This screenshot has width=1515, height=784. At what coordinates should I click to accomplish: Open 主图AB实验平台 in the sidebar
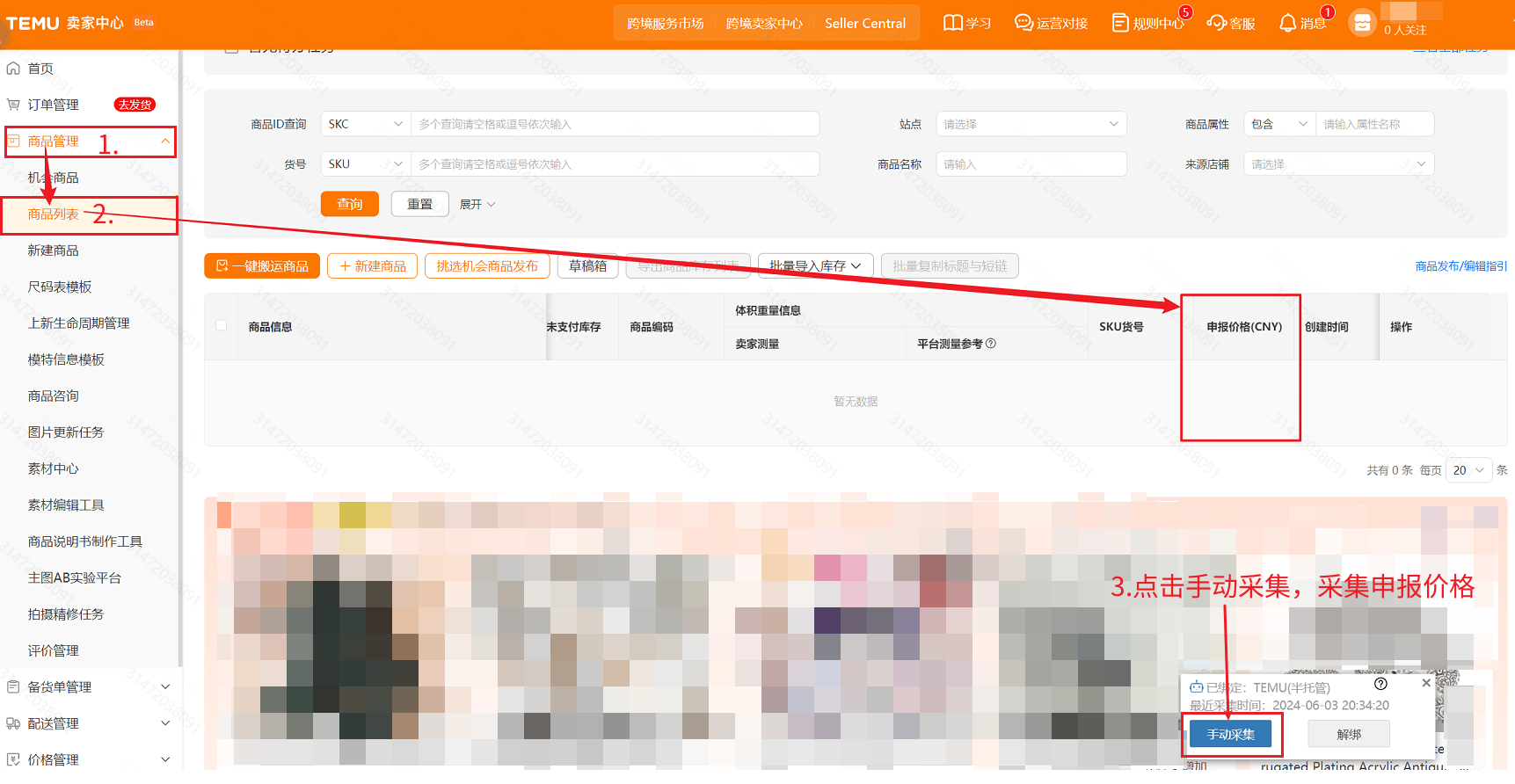tap(75, 577)
